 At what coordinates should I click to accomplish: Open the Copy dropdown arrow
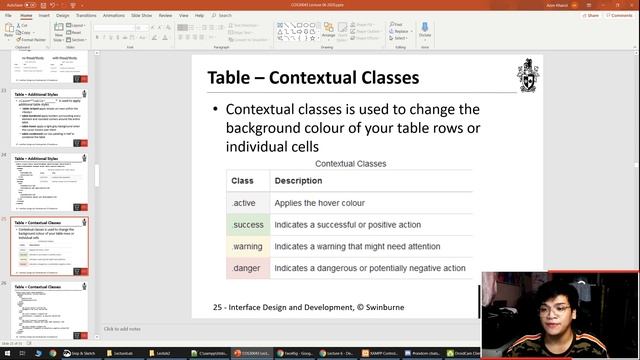click(x=33, y=33)
